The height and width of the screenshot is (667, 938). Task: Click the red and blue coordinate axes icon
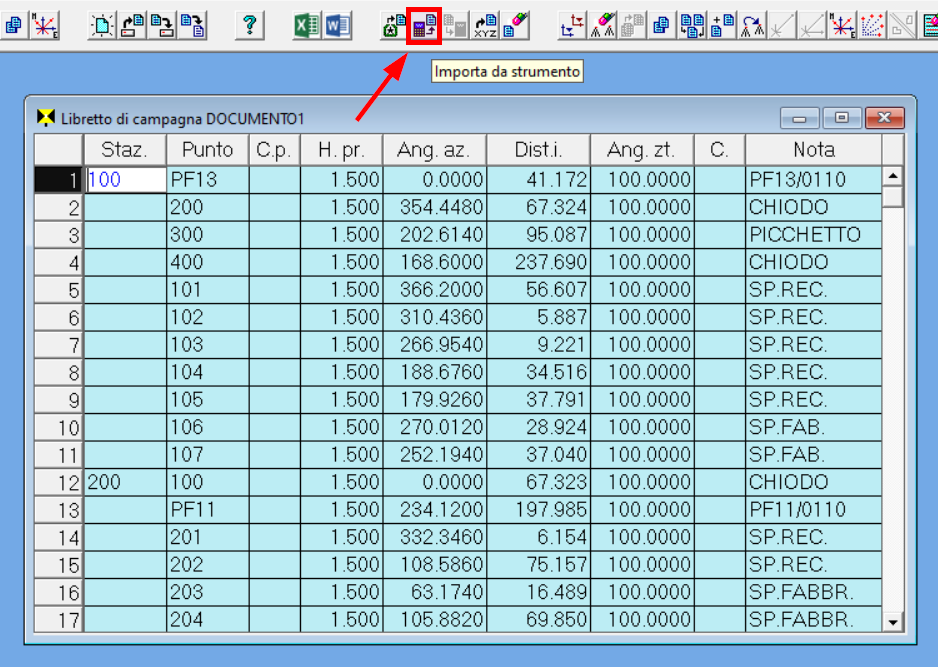(x=572, y=26)
